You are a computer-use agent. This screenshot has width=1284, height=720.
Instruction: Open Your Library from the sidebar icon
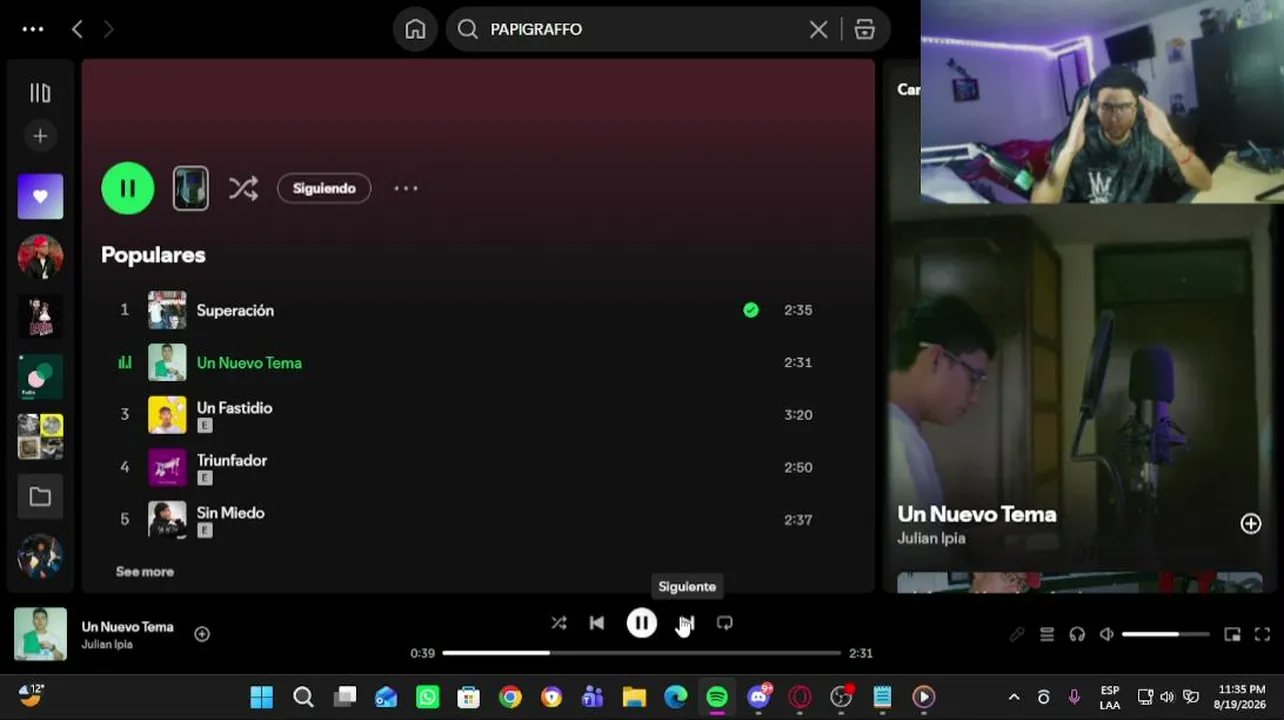[x=40, y=93]
